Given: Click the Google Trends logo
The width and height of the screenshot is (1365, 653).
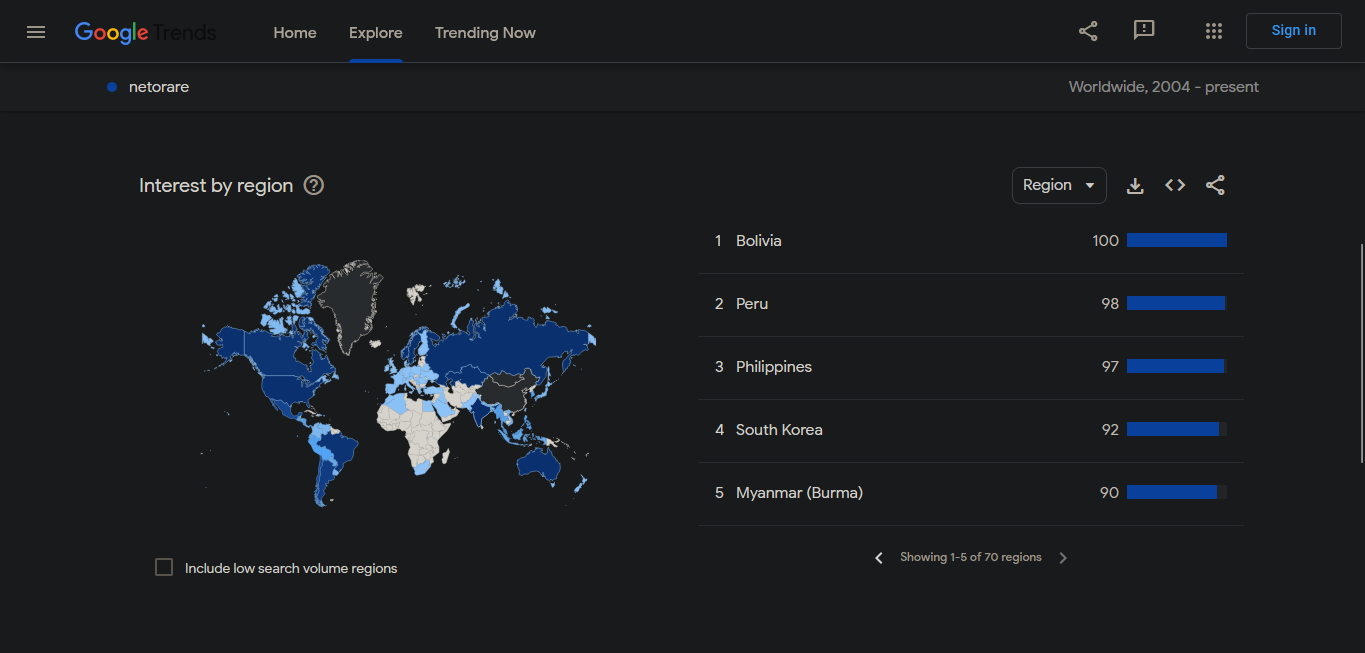Looking at the screenshot, I should 146,33.
